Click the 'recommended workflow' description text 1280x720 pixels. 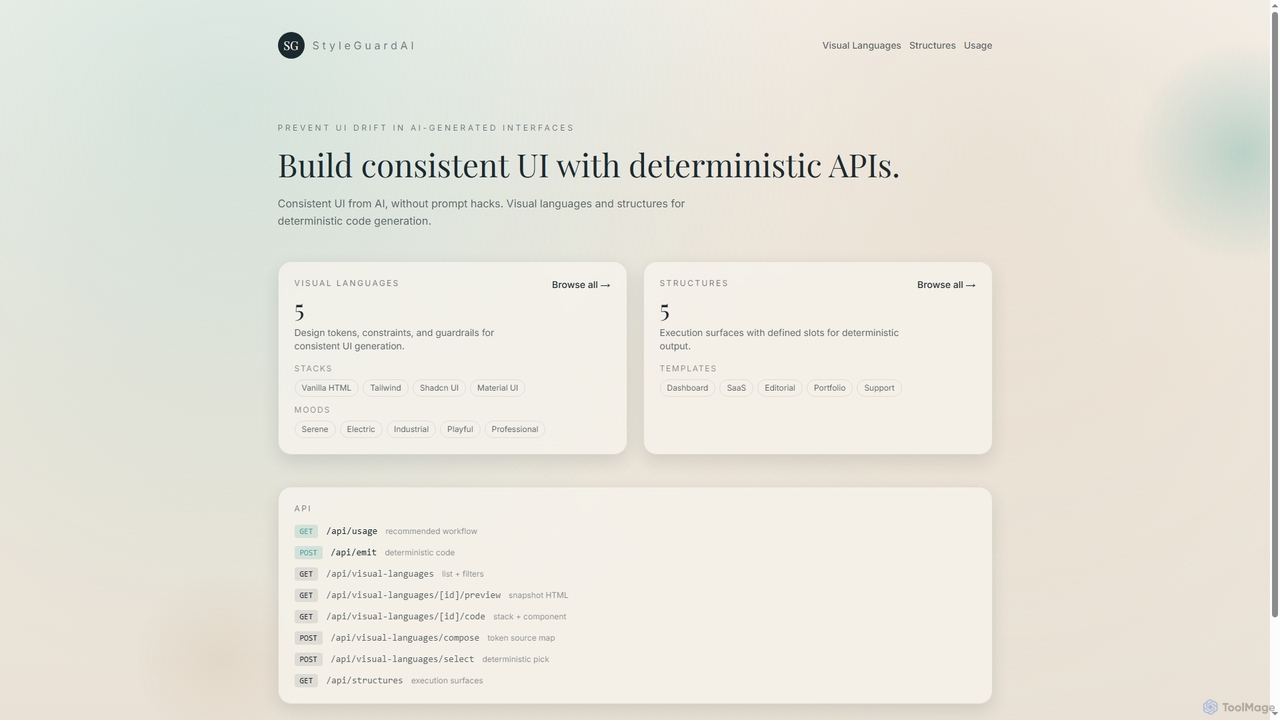[x=431, y=532]
